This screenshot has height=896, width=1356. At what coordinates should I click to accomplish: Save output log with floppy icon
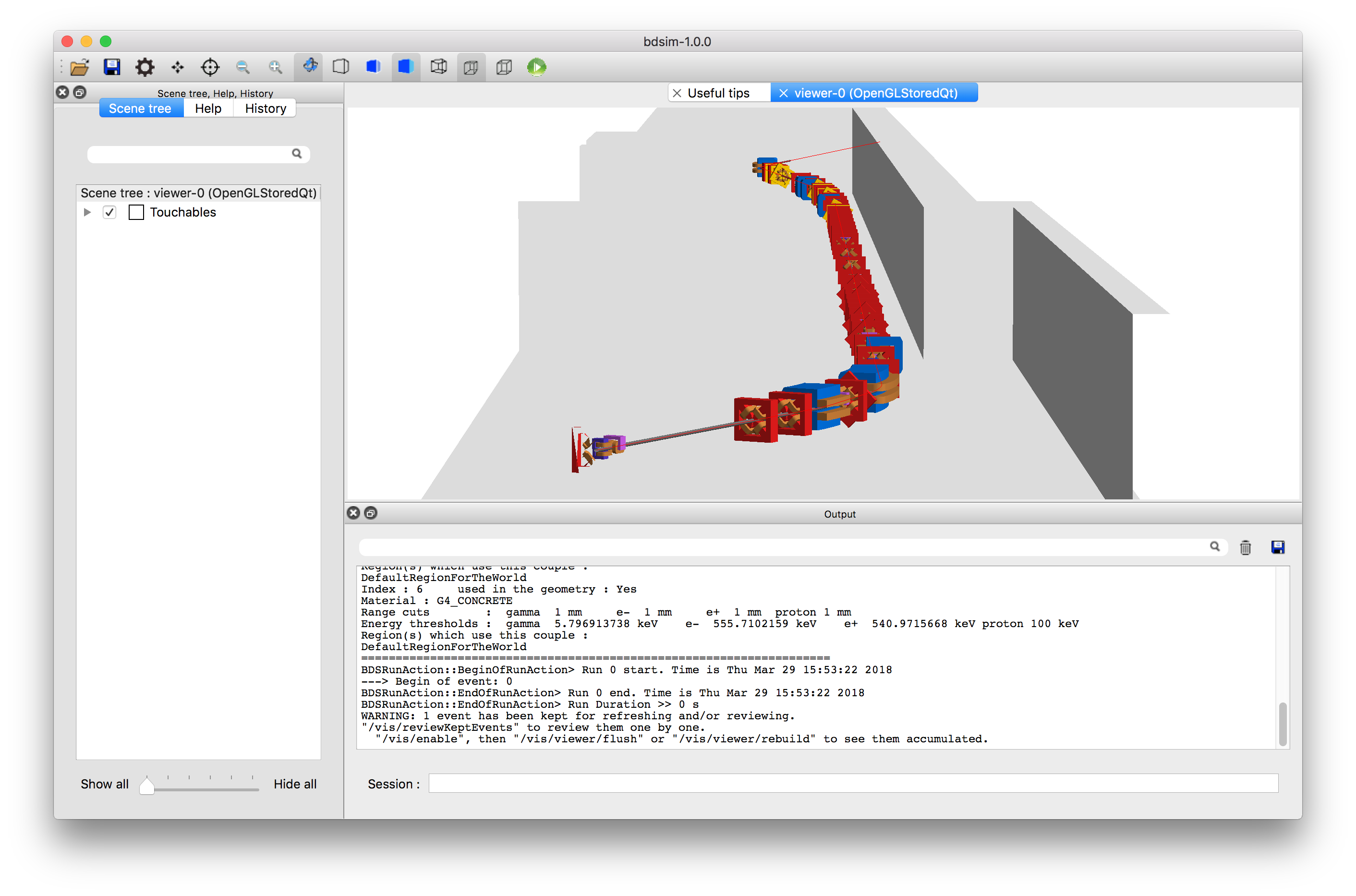point(1278,547)
